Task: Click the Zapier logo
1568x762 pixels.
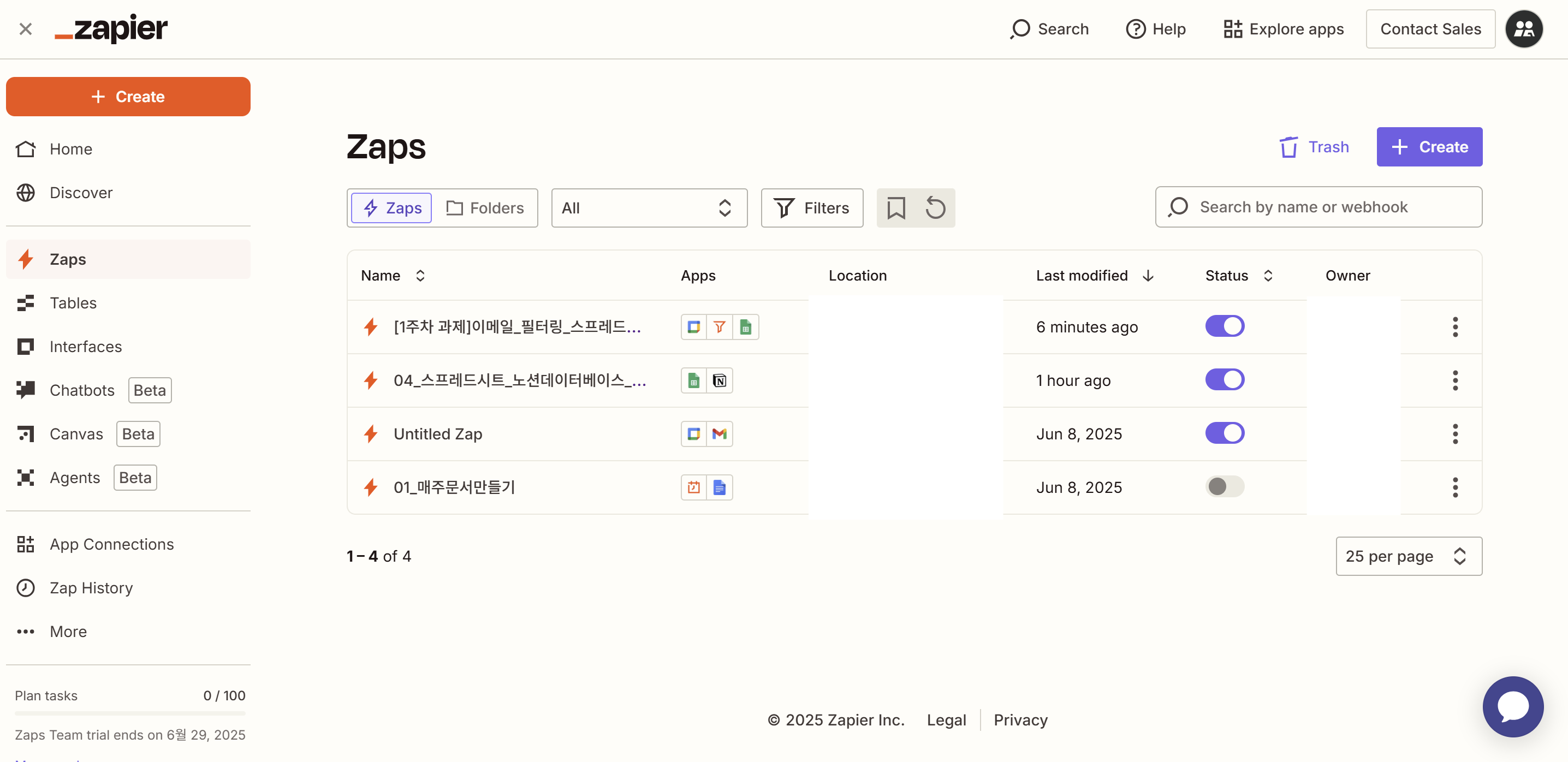Action: point(111,28)
